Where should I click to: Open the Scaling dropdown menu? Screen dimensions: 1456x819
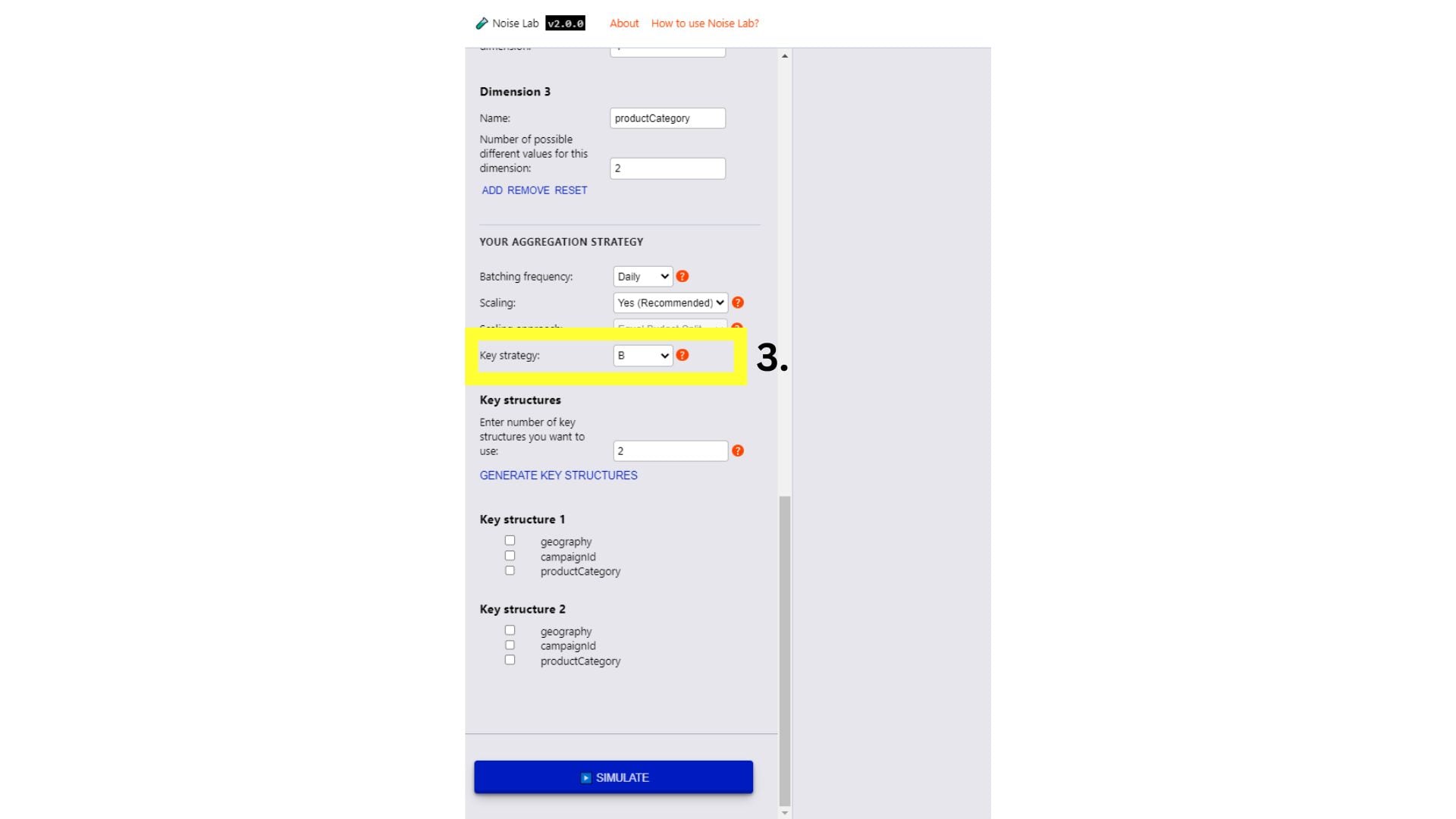click(x=669, y=303)
